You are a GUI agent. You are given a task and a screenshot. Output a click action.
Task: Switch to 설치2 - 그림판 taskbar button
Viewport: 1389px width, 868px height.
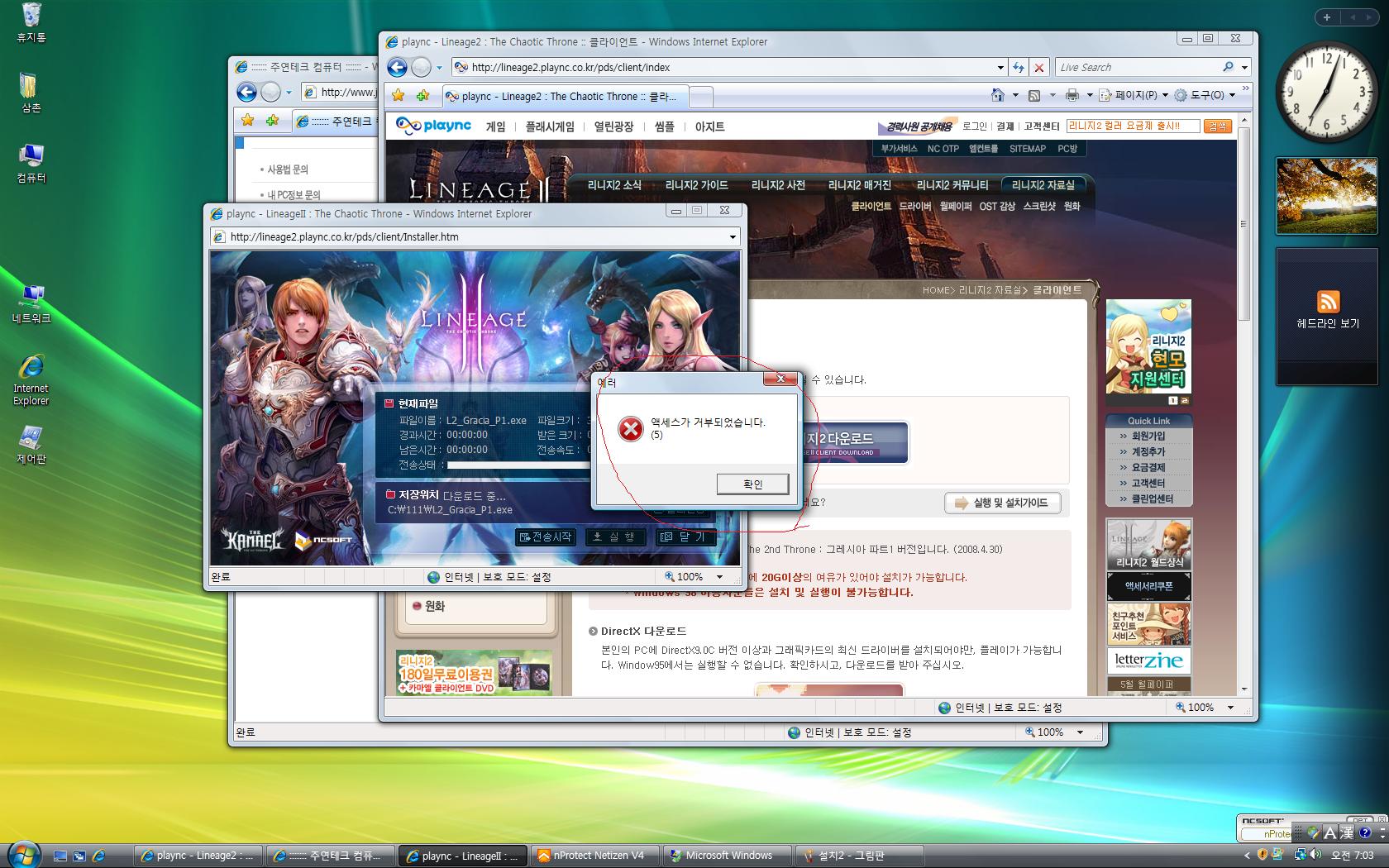[862, 856]
